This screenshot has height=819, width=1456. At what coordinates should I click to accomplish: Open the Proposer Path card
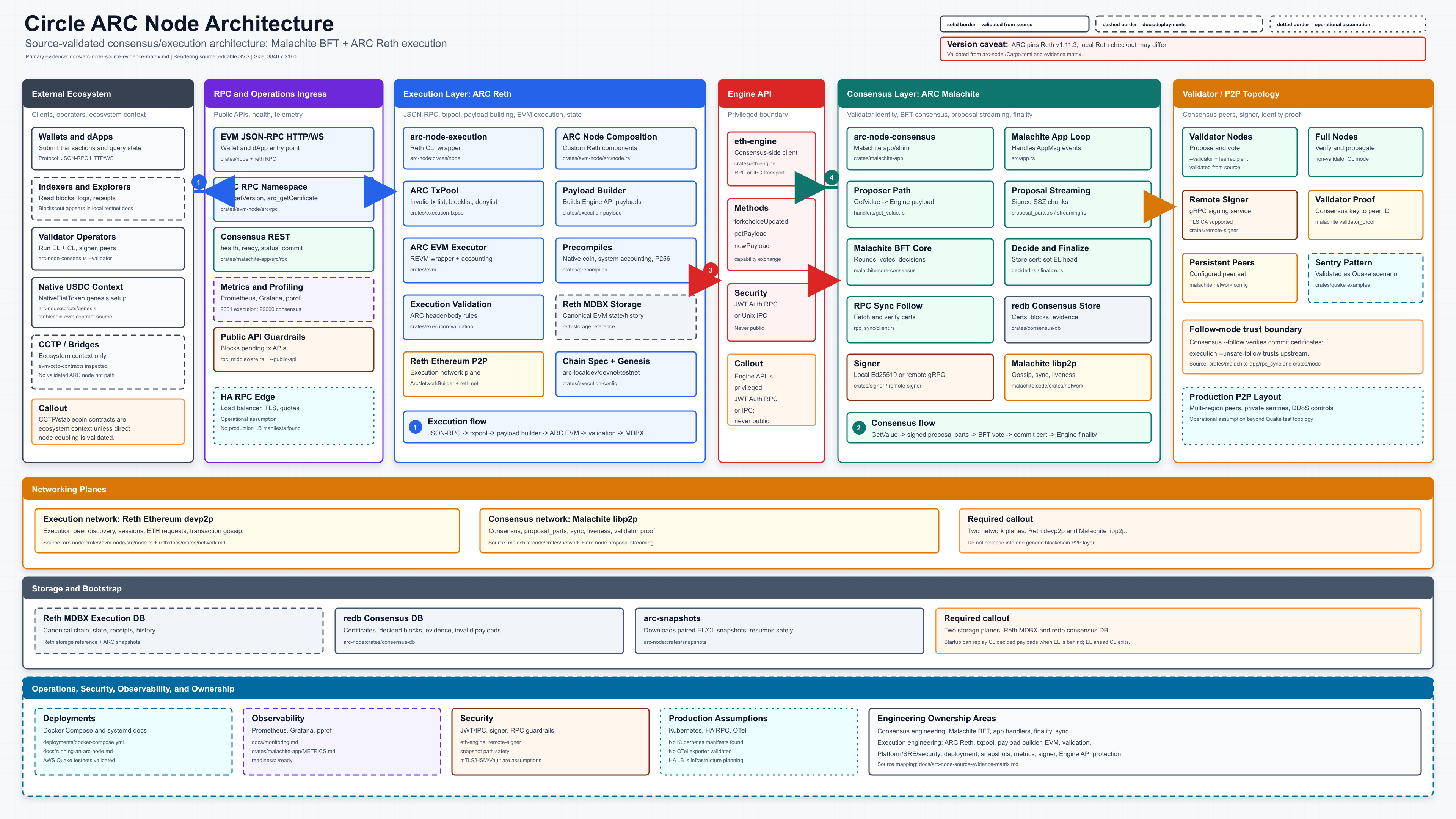pyautogui.click(x=919, y=204)
